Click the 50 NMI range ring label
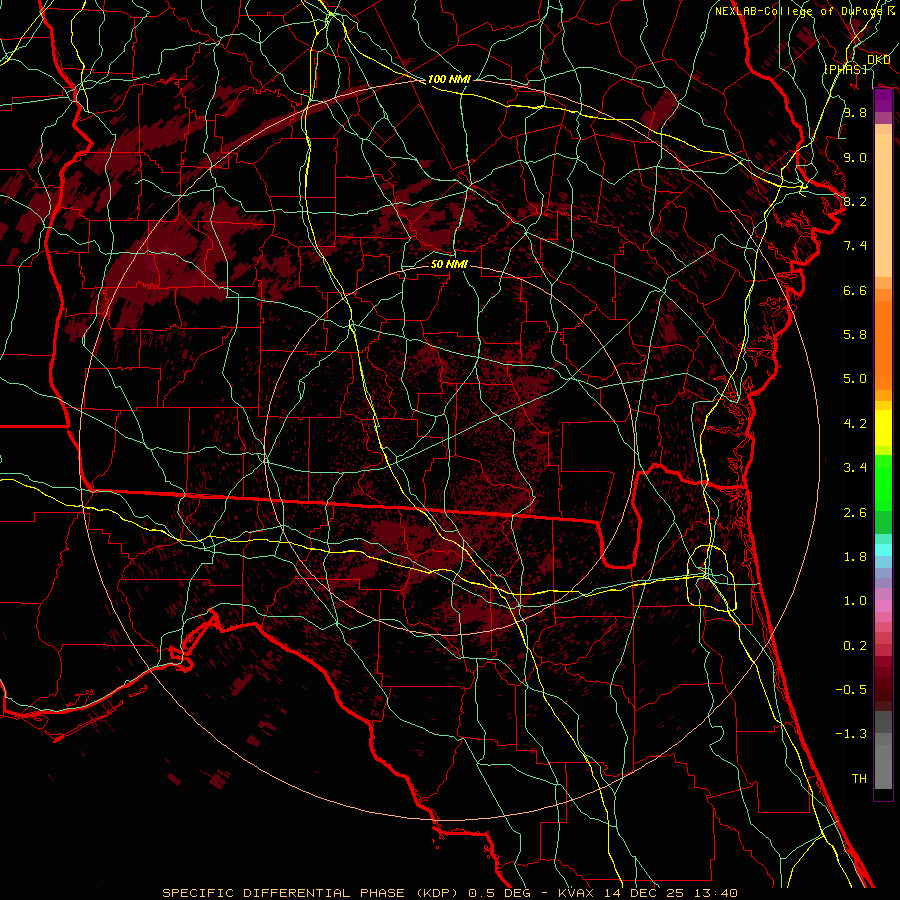Screen dimensions: 900x900 (x=449, y=265)
